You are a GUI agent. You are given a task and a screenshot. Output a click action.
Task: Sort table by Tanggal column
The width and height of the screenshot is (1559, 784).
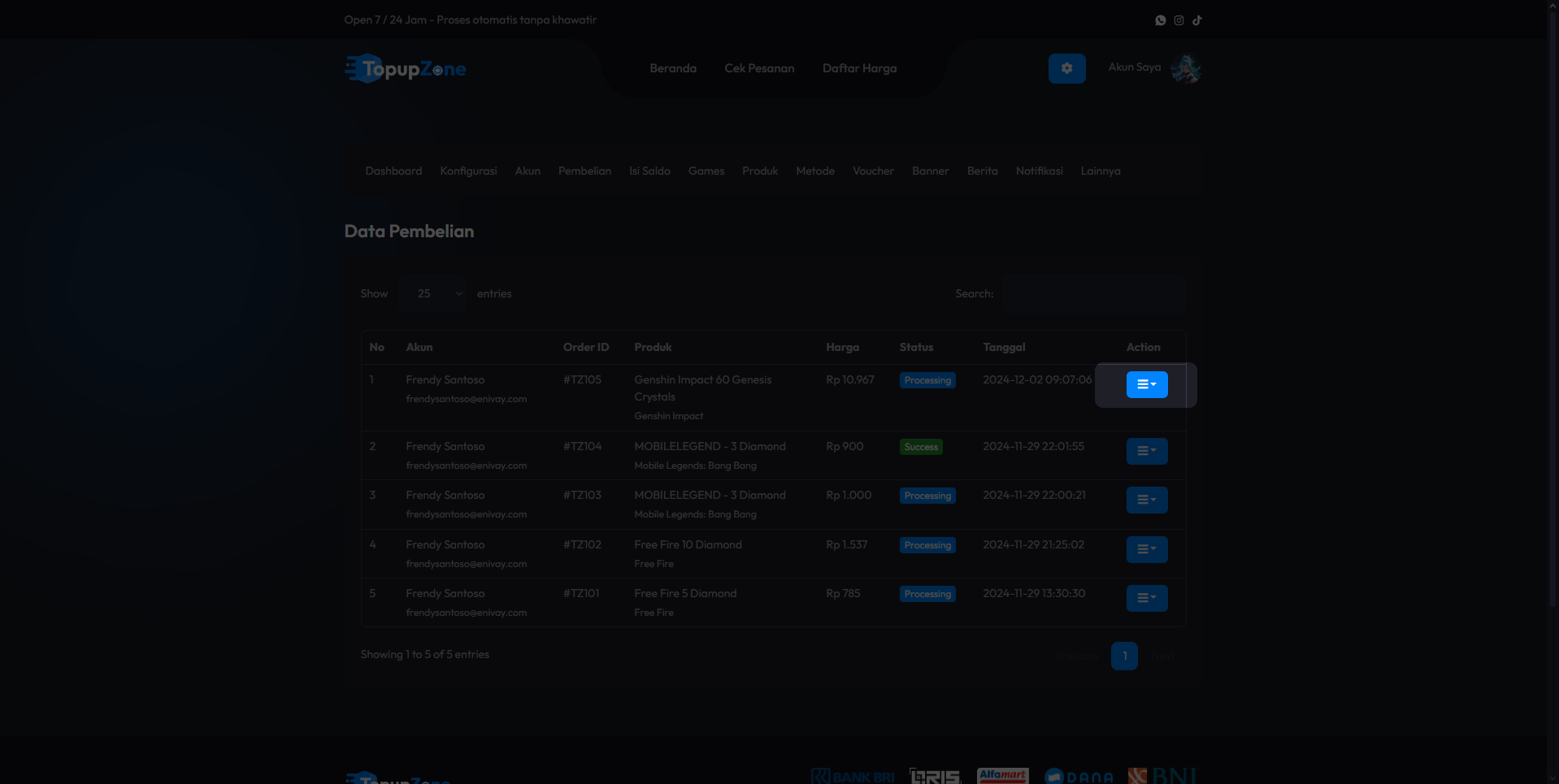1004,347
